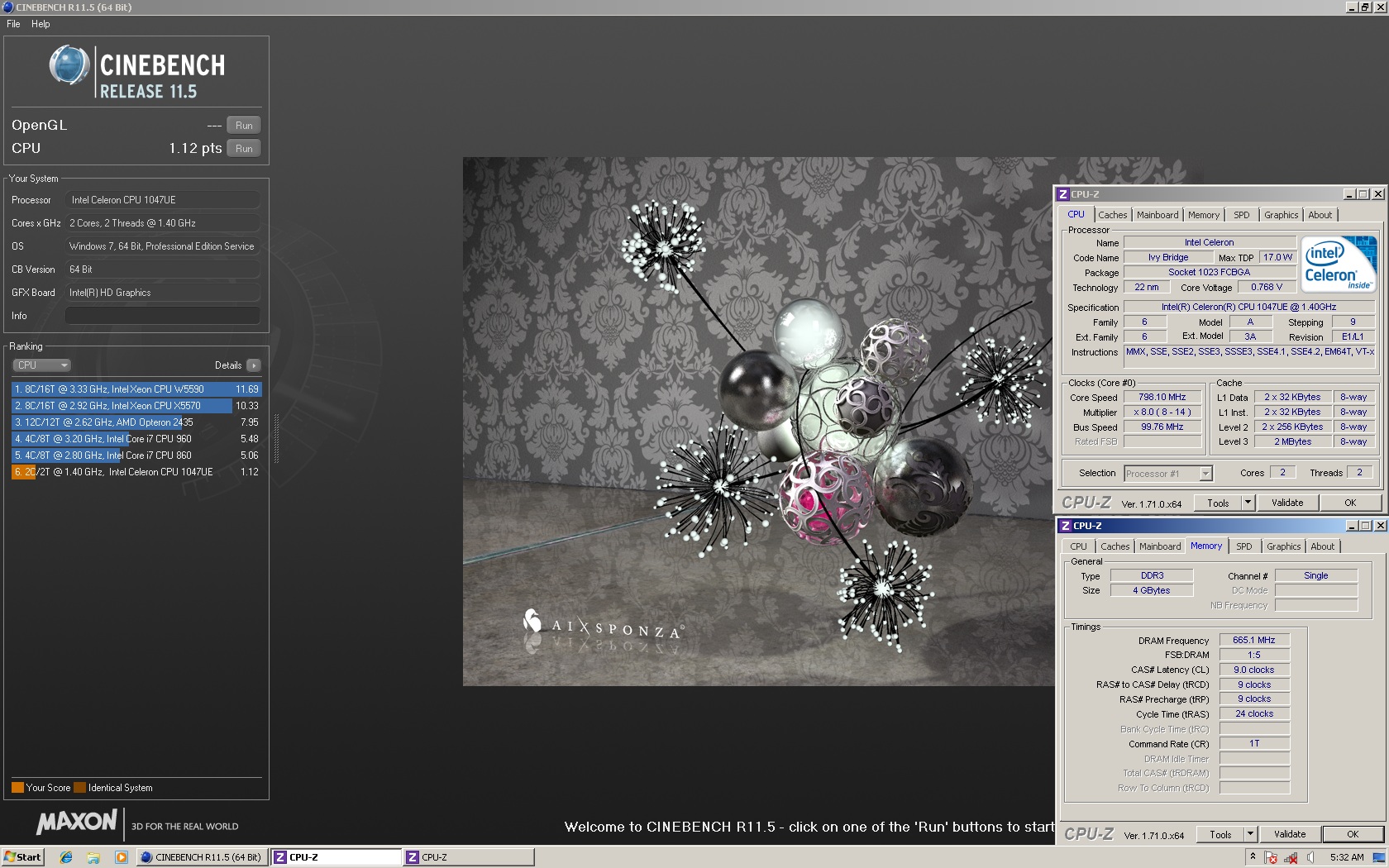1389x868 pixels.
Task: Click OK in upper CPU-Z window
Action: pos(1350,503)
